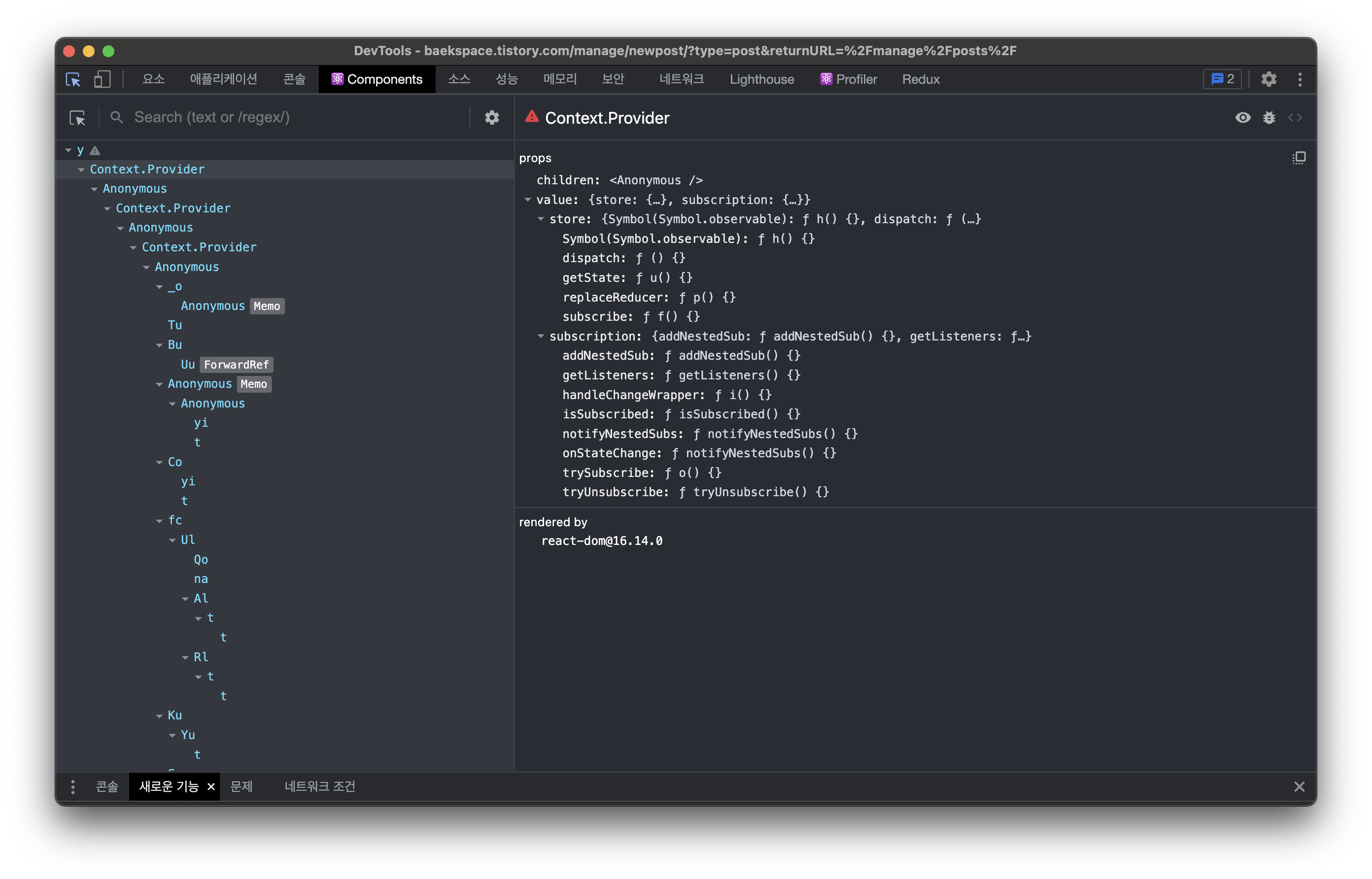This screenshot has width=1372, height=879.
Task: Collapse the store object in props
Action: [541, 219]
